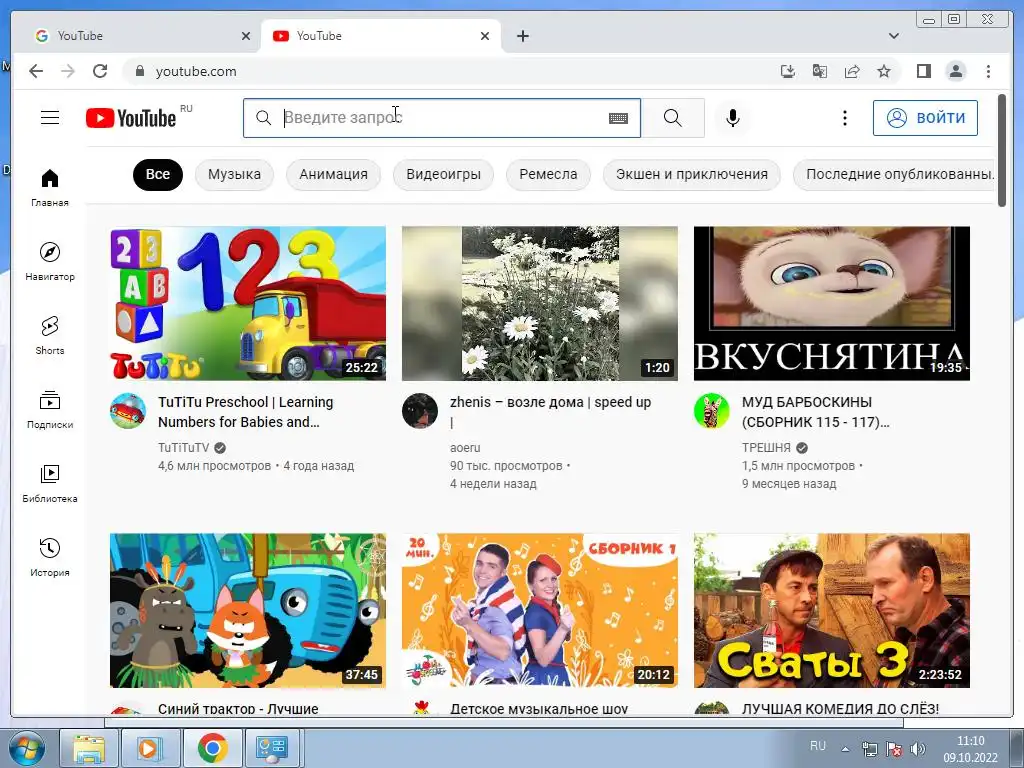
Task: Click the page vertical scrollbar
Action: click(x=1002, y=151)
